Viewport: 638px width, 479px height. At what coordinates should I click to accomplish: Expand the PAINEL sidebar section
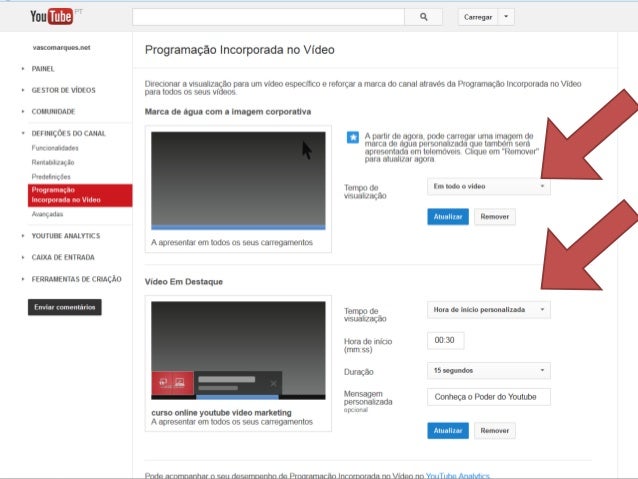coord(43,69)
